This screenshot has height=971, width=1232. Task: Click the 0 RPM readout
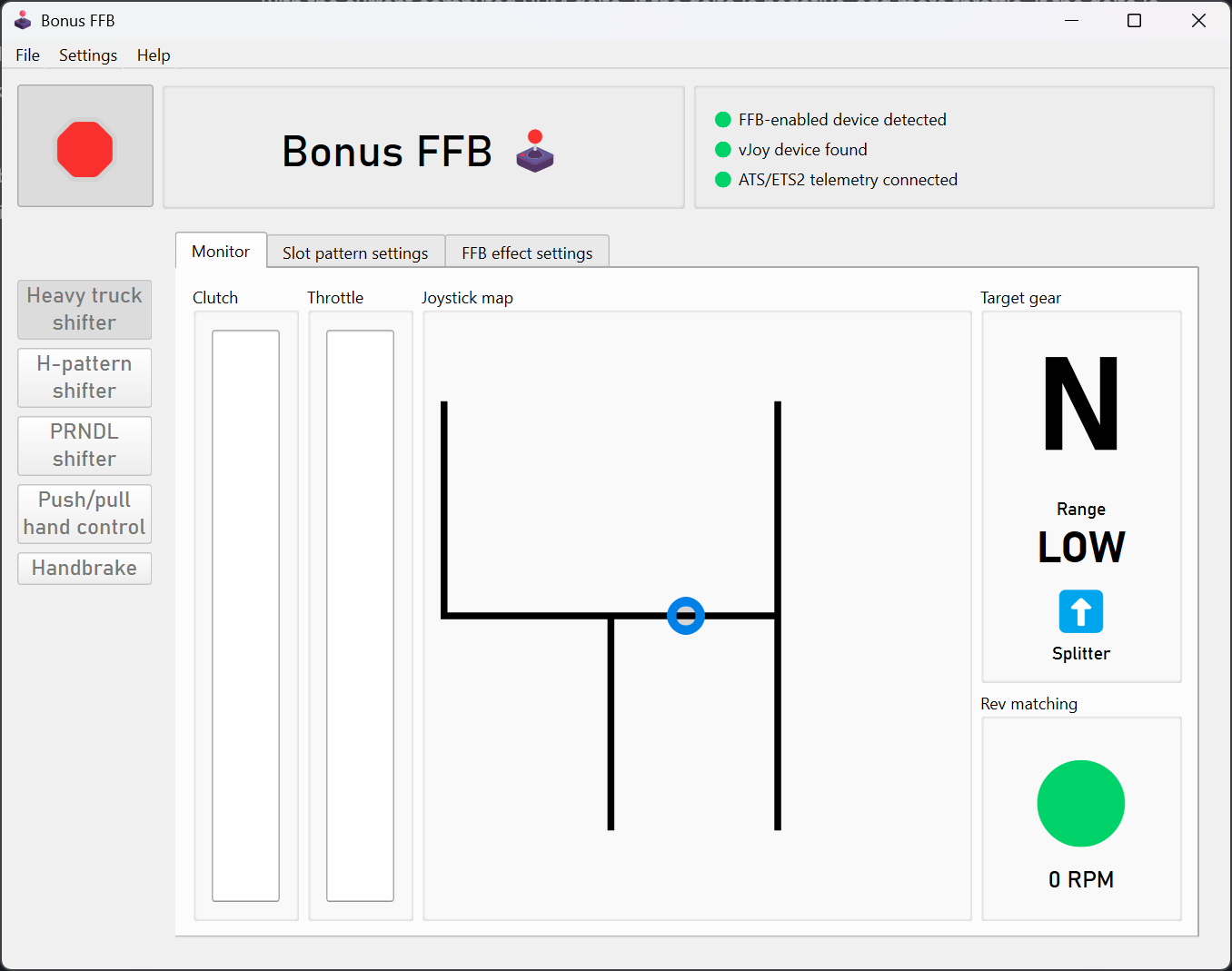1081,879
